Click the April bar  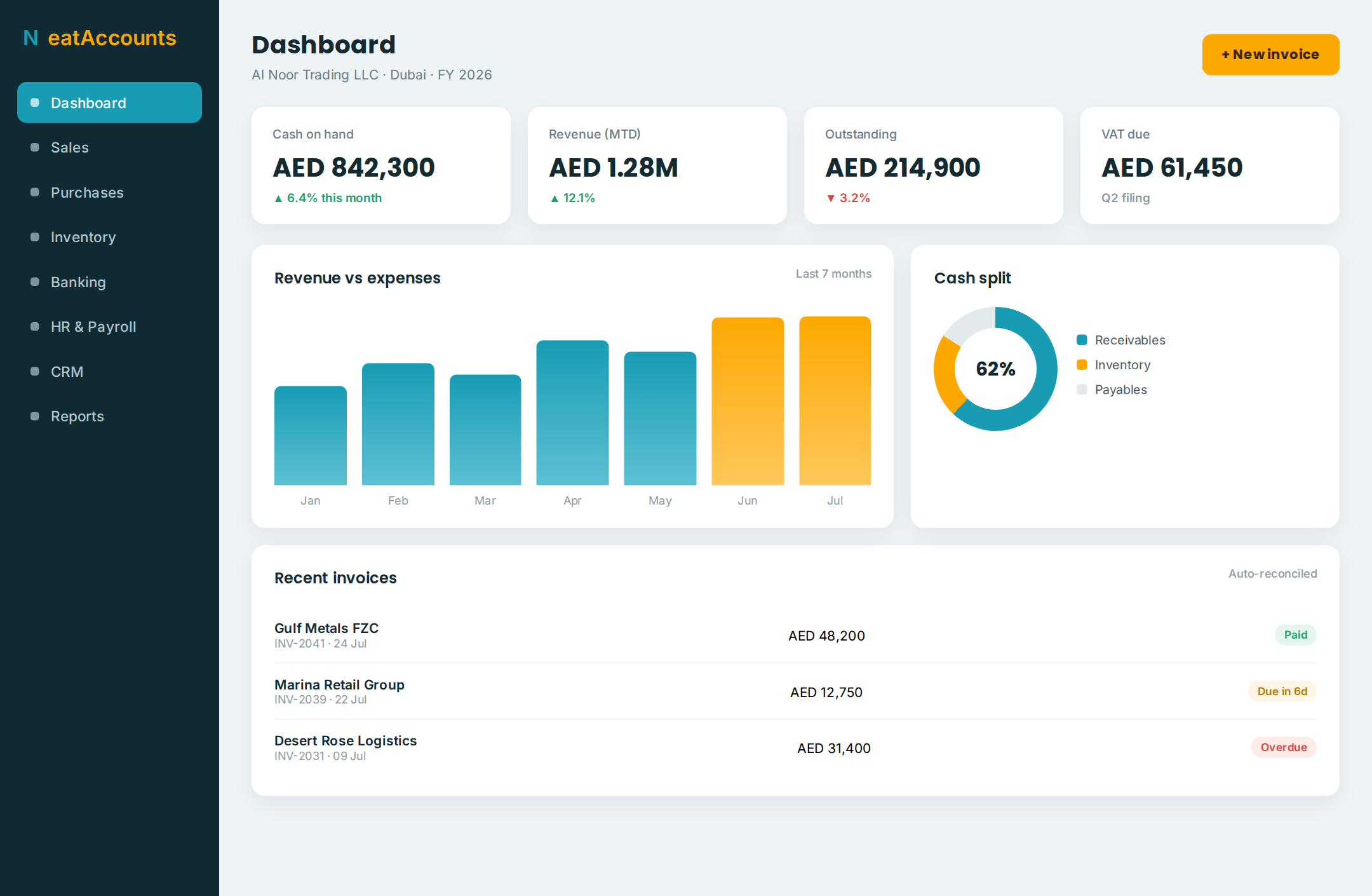572,412
